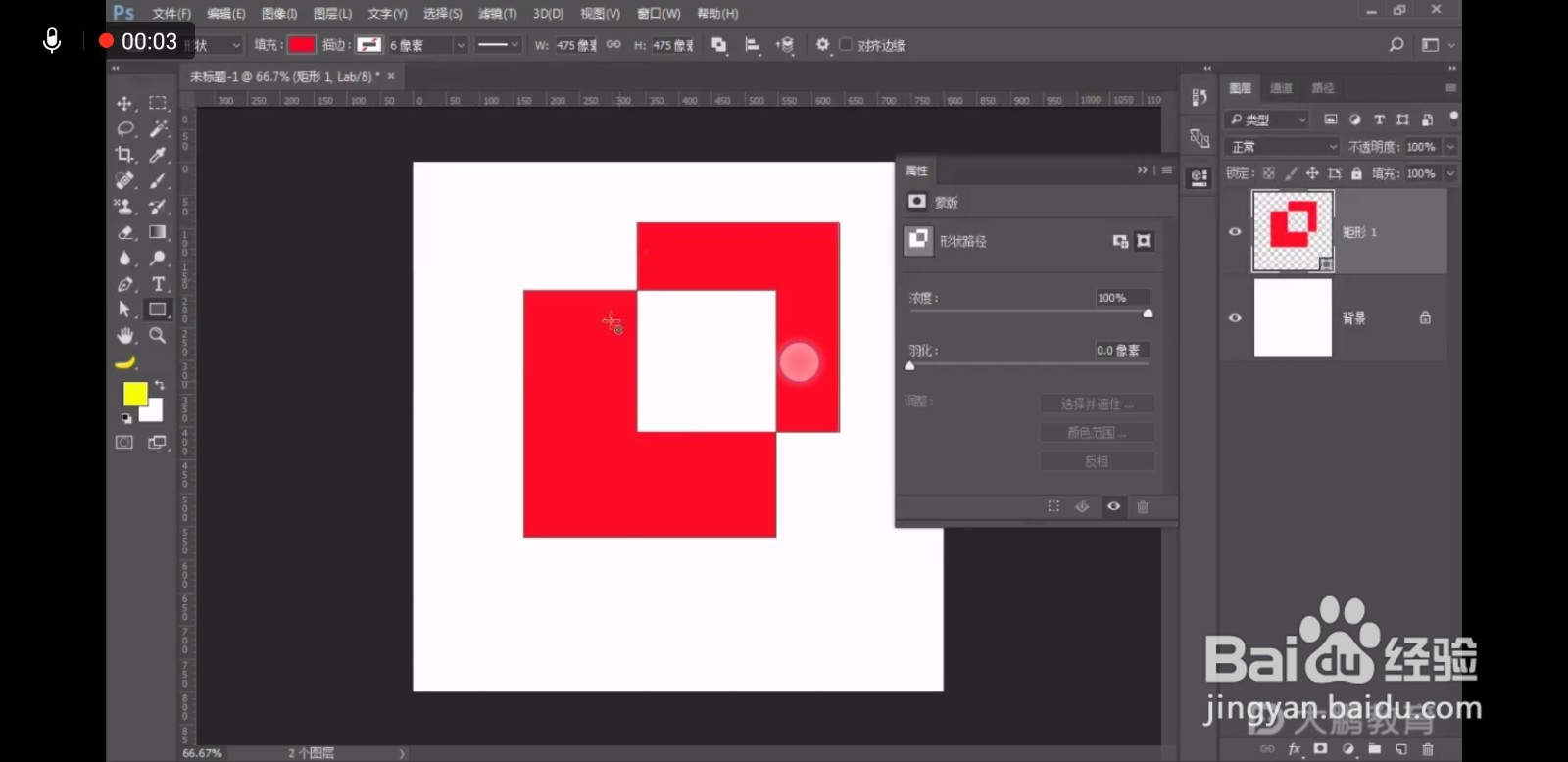
Task: Open the 图层(L) menu
Action: (x=332, y=14)
